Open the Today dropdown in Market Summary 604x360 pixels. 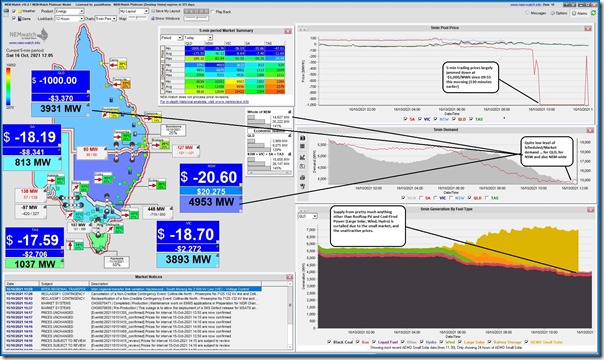198,38
